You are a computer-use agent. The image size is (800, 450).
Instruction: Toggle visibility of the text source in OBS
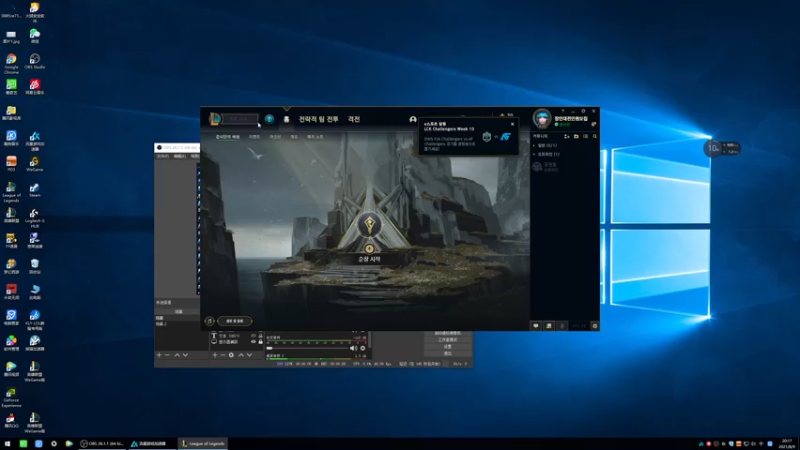click(x=253, y=336)
